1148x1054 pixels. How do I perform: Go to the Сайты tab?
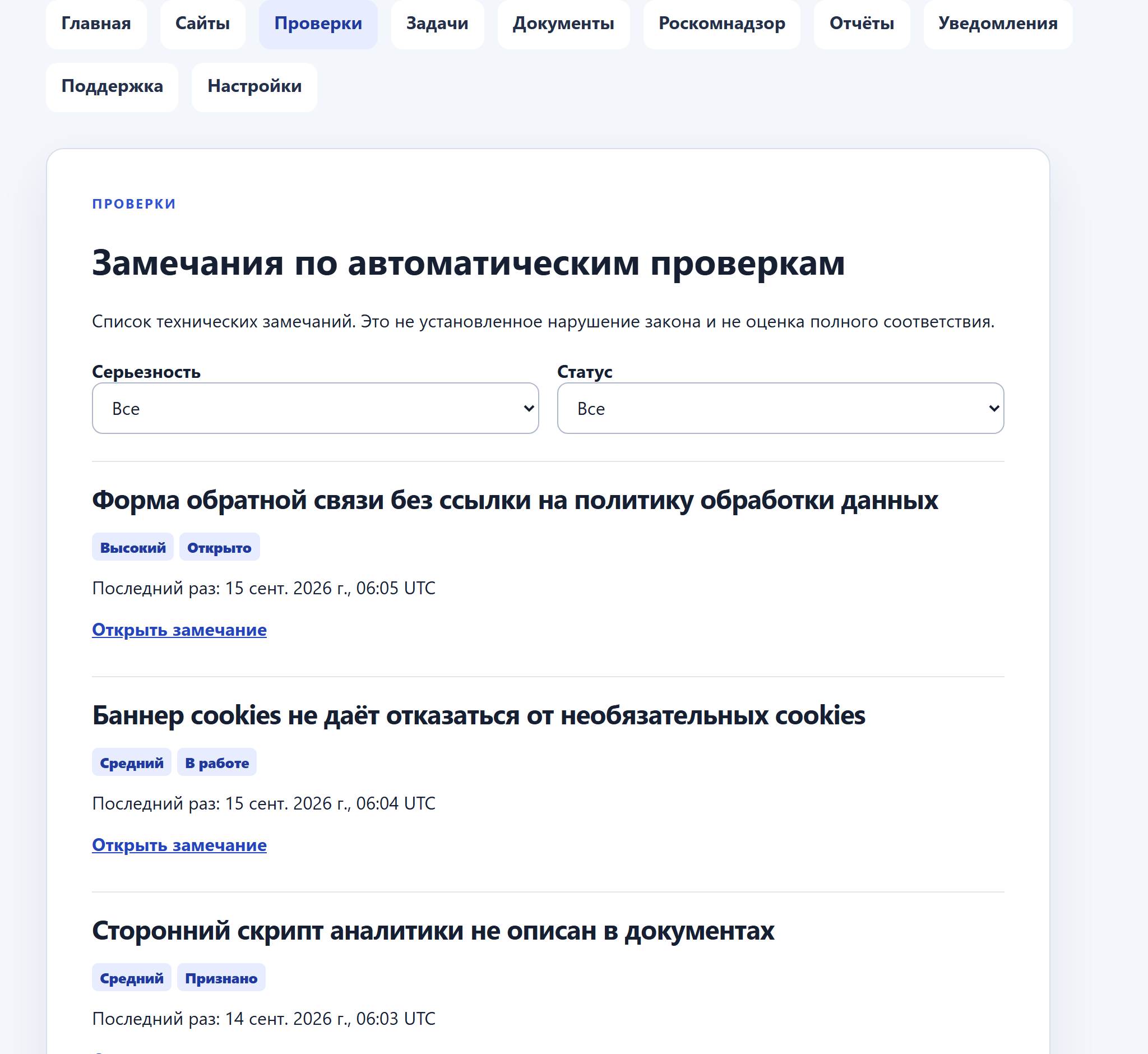(x=202, y=24)
